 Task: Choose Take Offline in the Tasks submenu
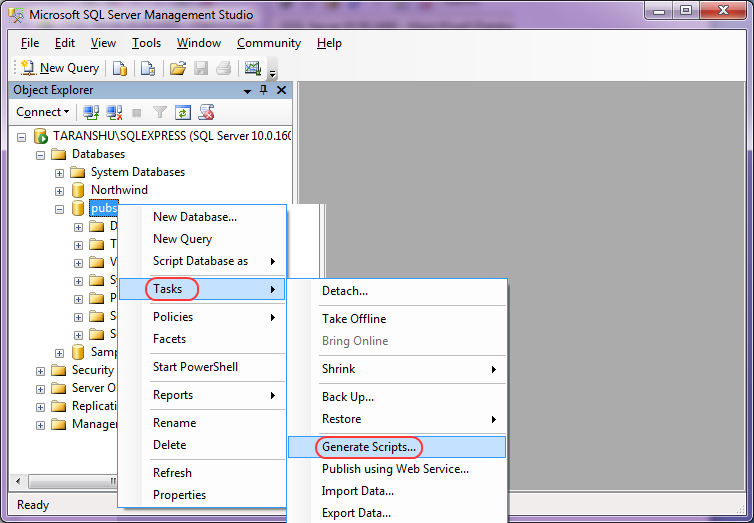click(x=397, y=319)
